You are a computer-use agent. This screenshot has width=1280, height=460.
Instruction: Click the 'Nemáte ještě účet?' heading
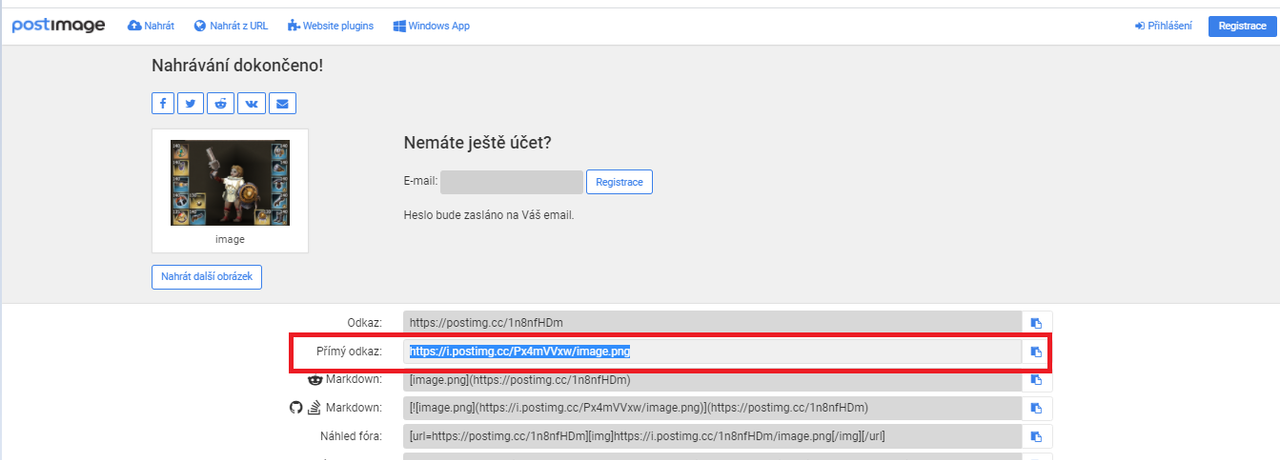(x=477, y=143)
